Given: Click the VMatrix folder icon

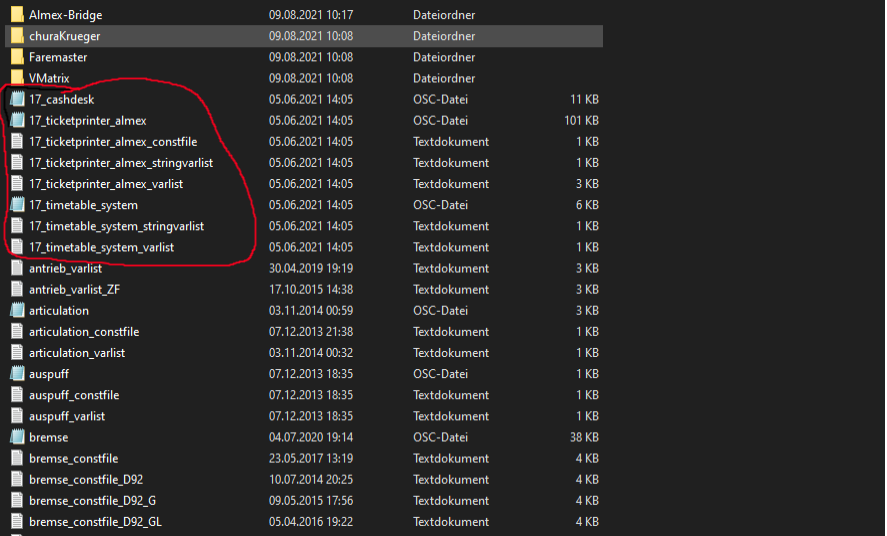Looking at the screenshot, I should tap(17, 78).
